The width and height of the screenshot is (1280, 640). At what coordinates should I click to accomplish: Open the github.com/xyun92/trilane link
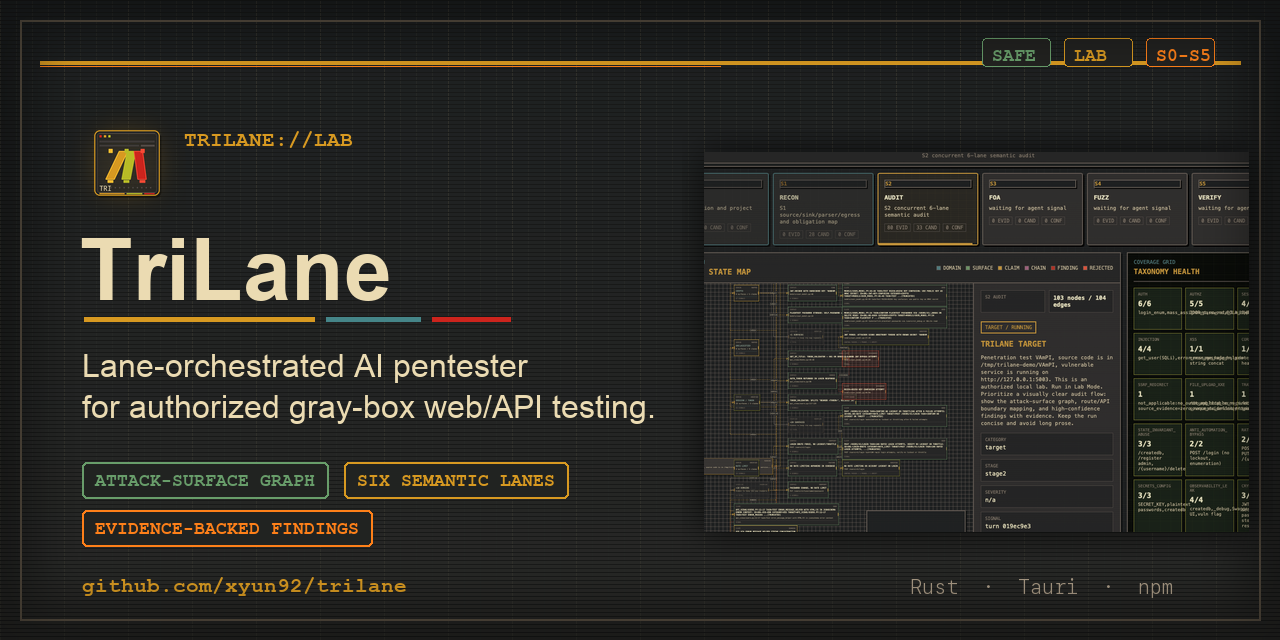(x=244, y=586)
